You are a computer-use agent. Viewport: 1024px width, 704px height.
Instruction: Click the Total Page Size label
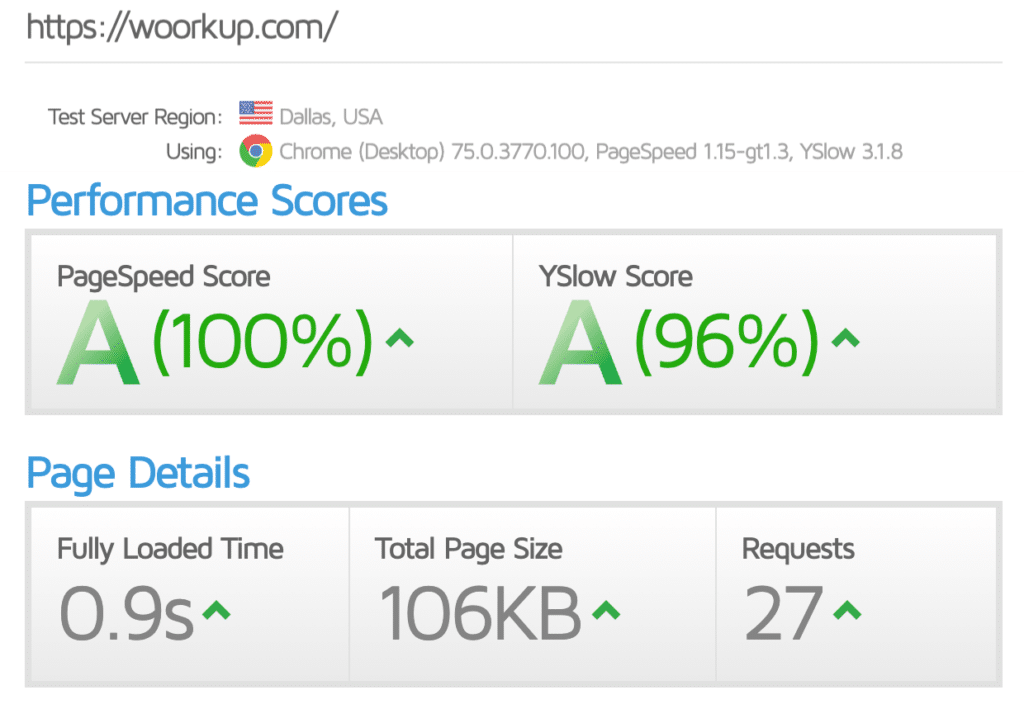(468, 549)
